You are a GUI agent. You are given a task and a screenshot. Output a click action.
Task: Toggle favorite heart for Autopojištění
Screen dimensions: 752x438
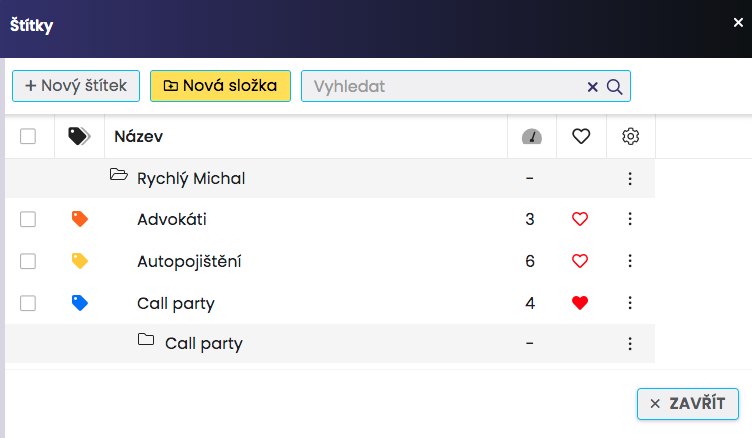pos(580,261)
